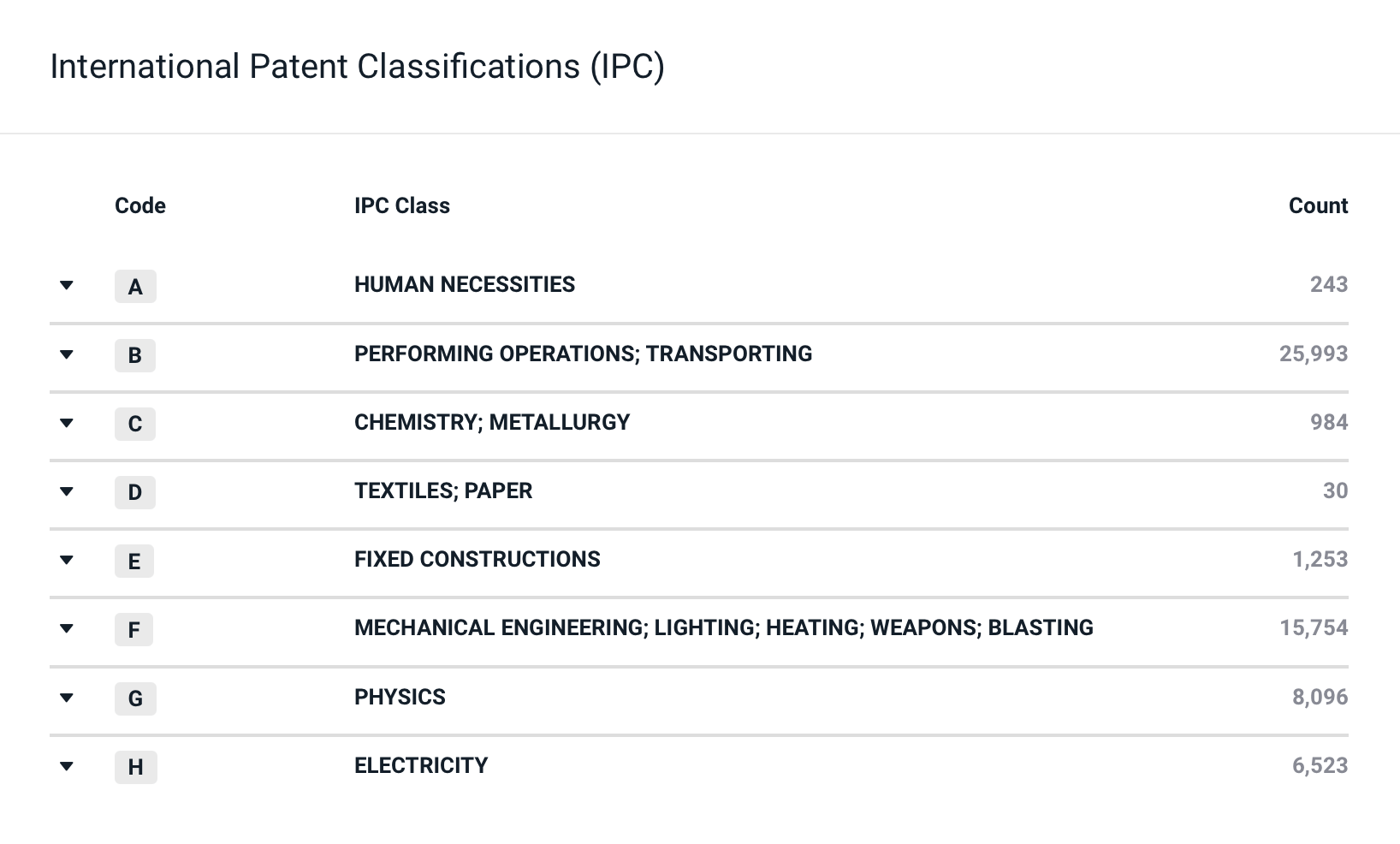
Task: Click the code badge G
Action: pyautogui.click(x=135, y=698)
